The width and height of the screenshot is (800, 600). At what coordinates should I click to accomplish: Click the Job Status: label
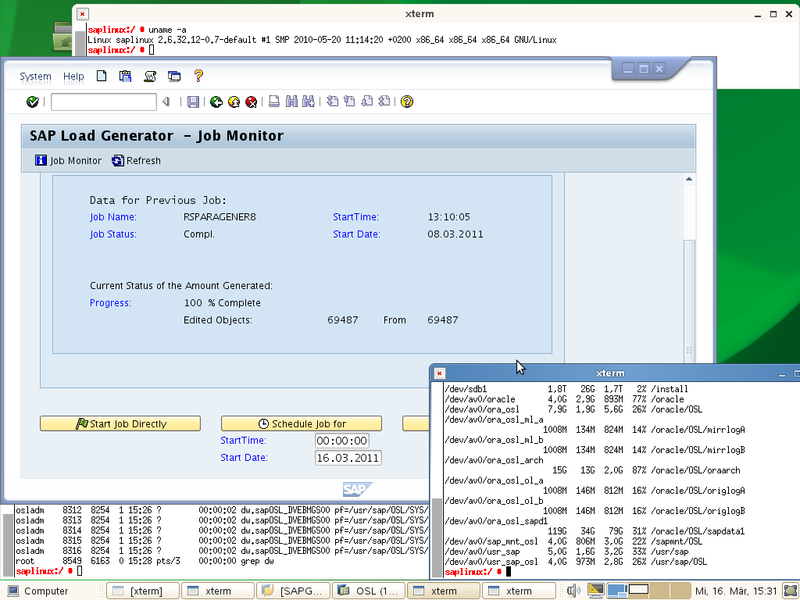pos(113,234)
